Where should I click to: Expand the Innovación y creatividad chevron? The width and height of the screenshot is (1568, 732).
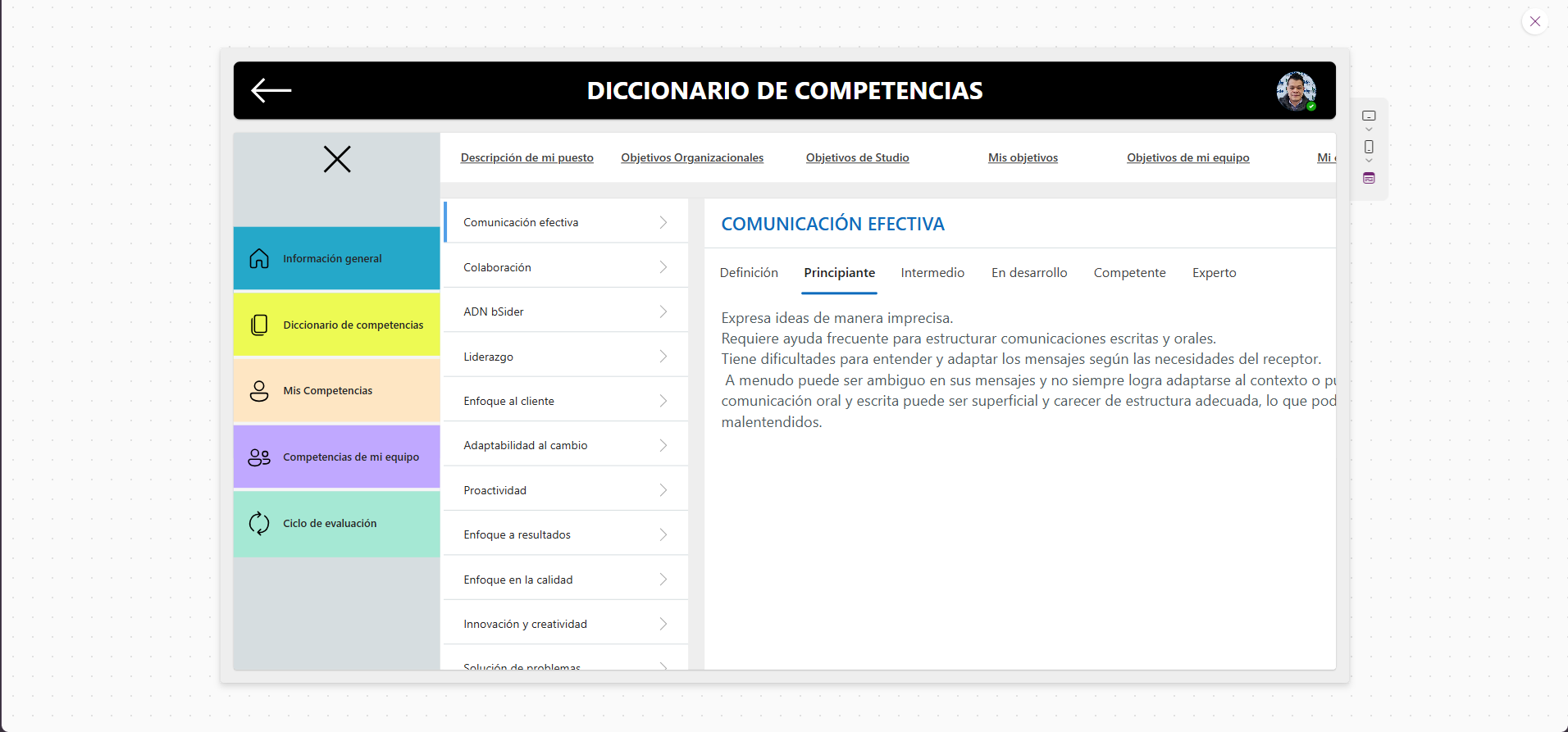663,624
